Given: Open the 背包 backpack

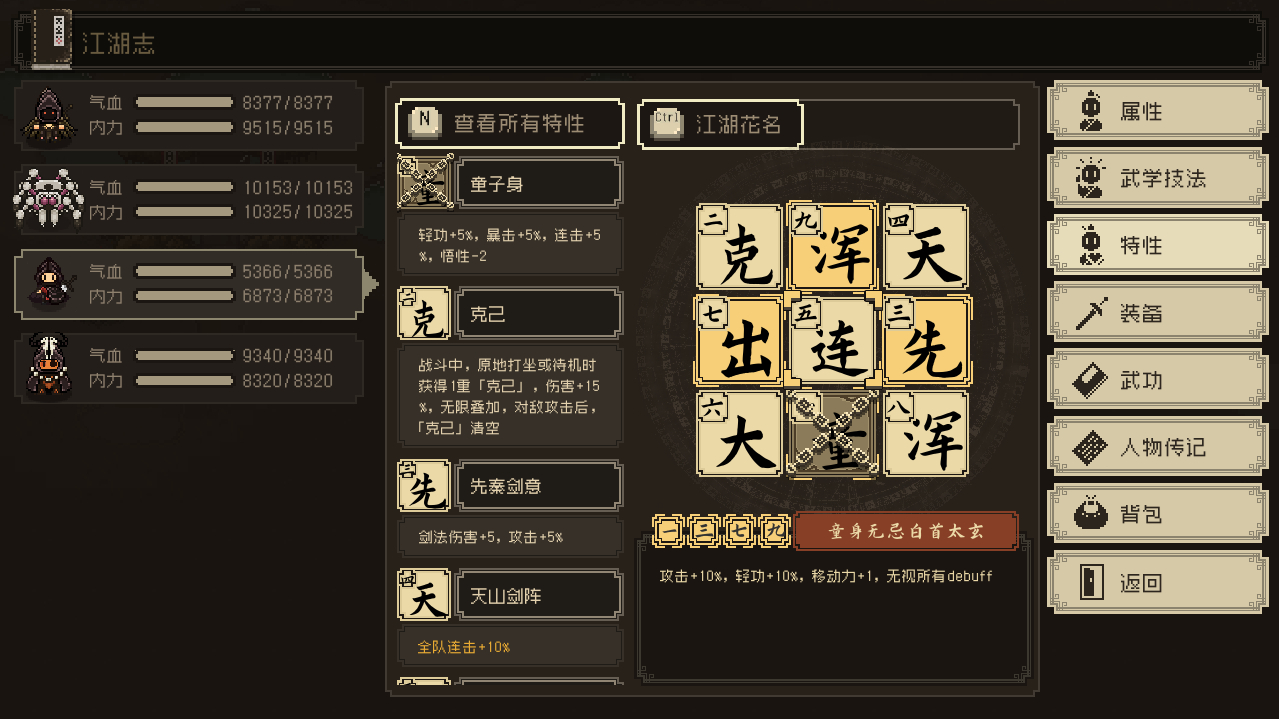Looking at the screenshot, I should (x=1156, y=515).
